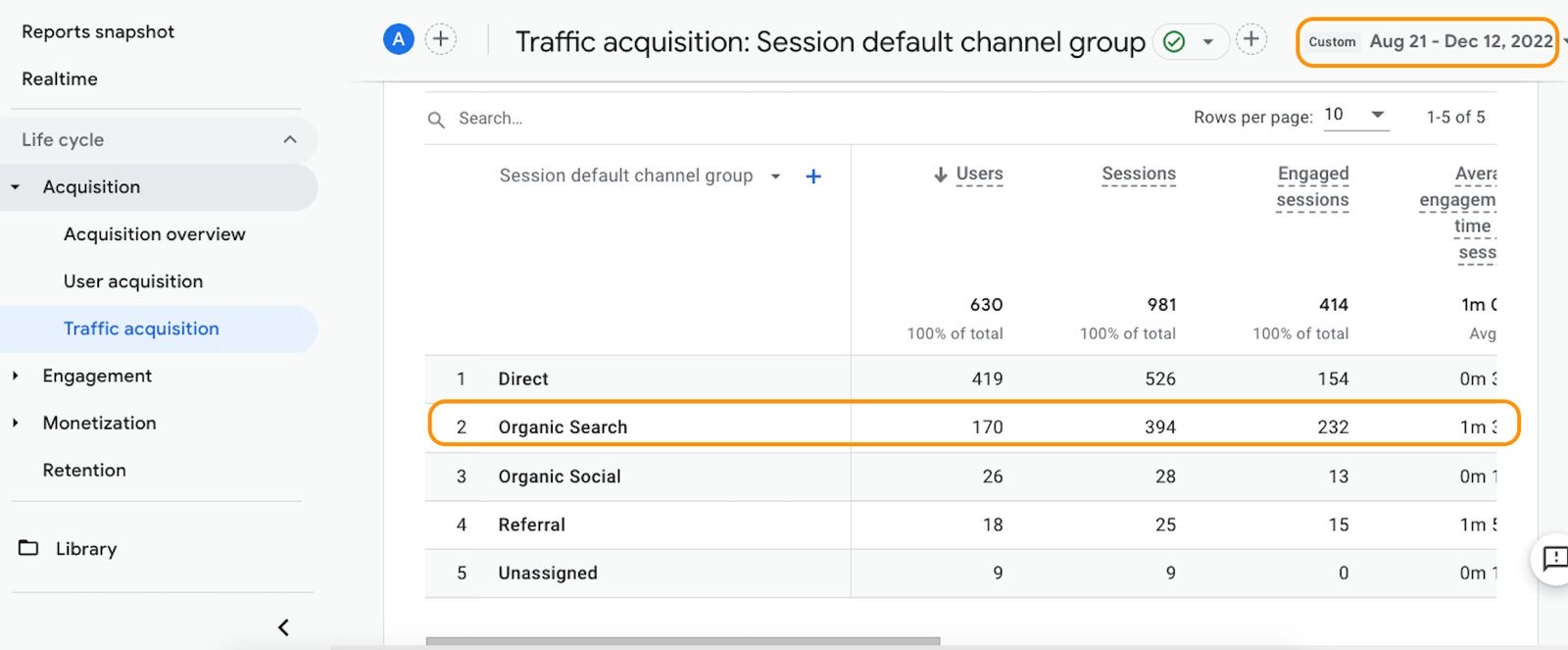Open the Rows per page dropdown
This screenshot has height=650, width=1568.
pyautogui.click(x=1356, y=115)
